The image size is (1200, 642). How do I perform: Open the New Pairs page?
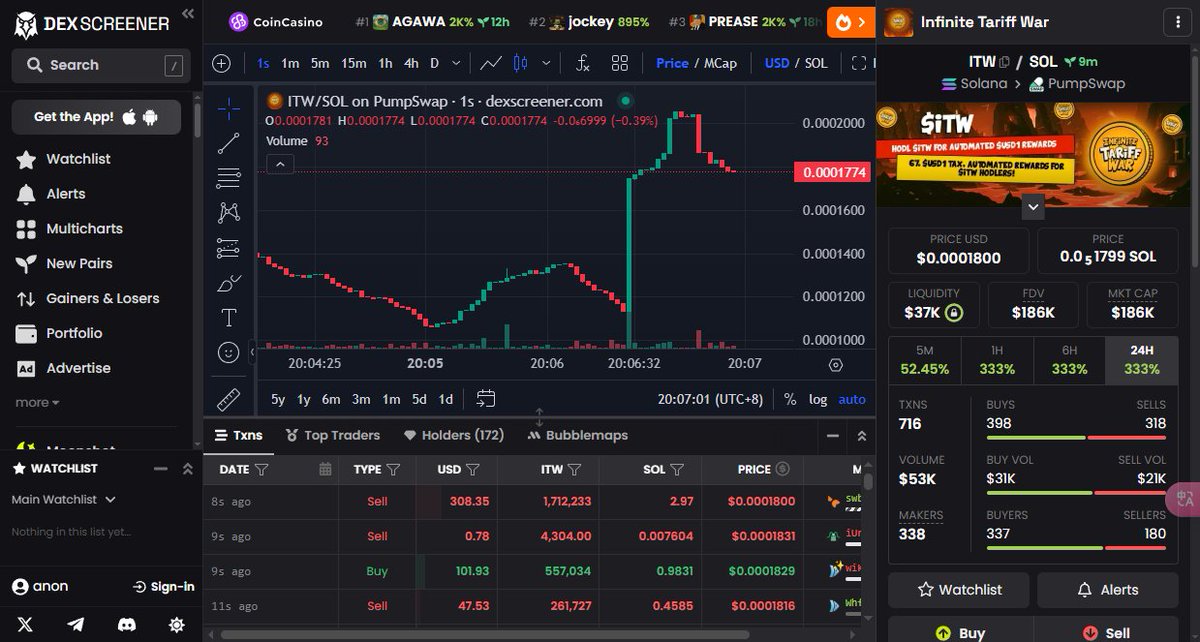(79, 263)
